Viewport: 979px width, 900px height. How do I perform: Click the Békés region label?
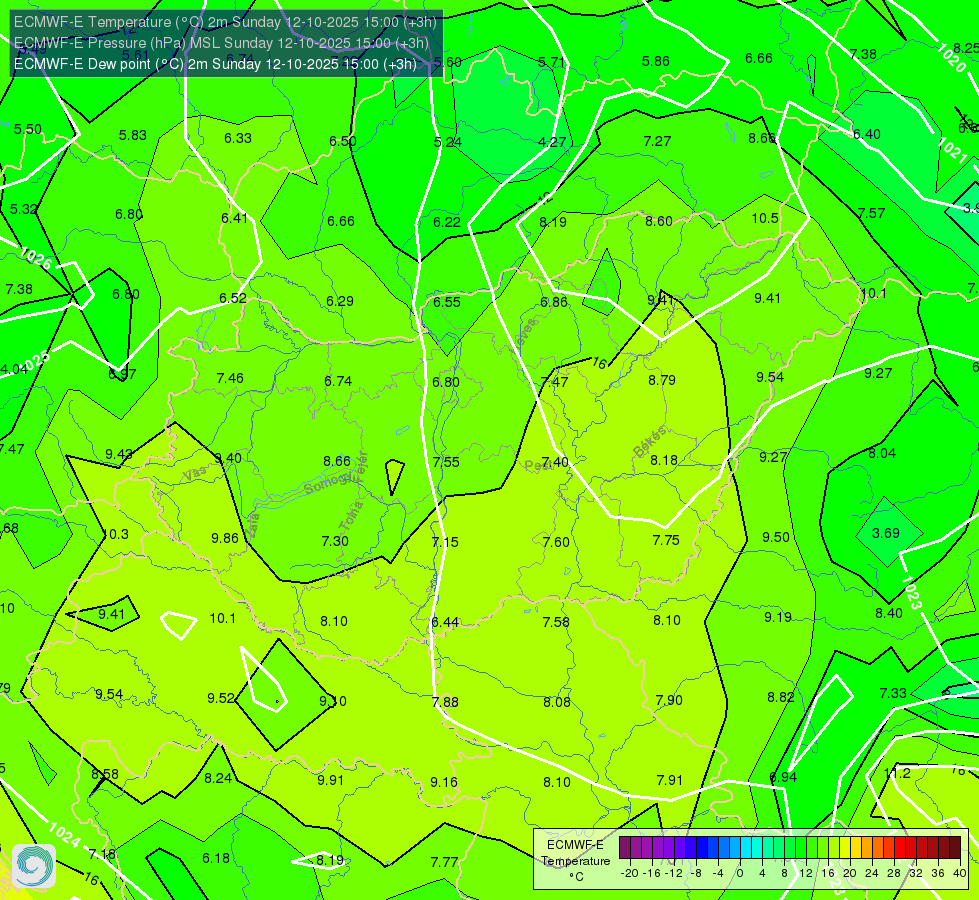coord(650,442)
